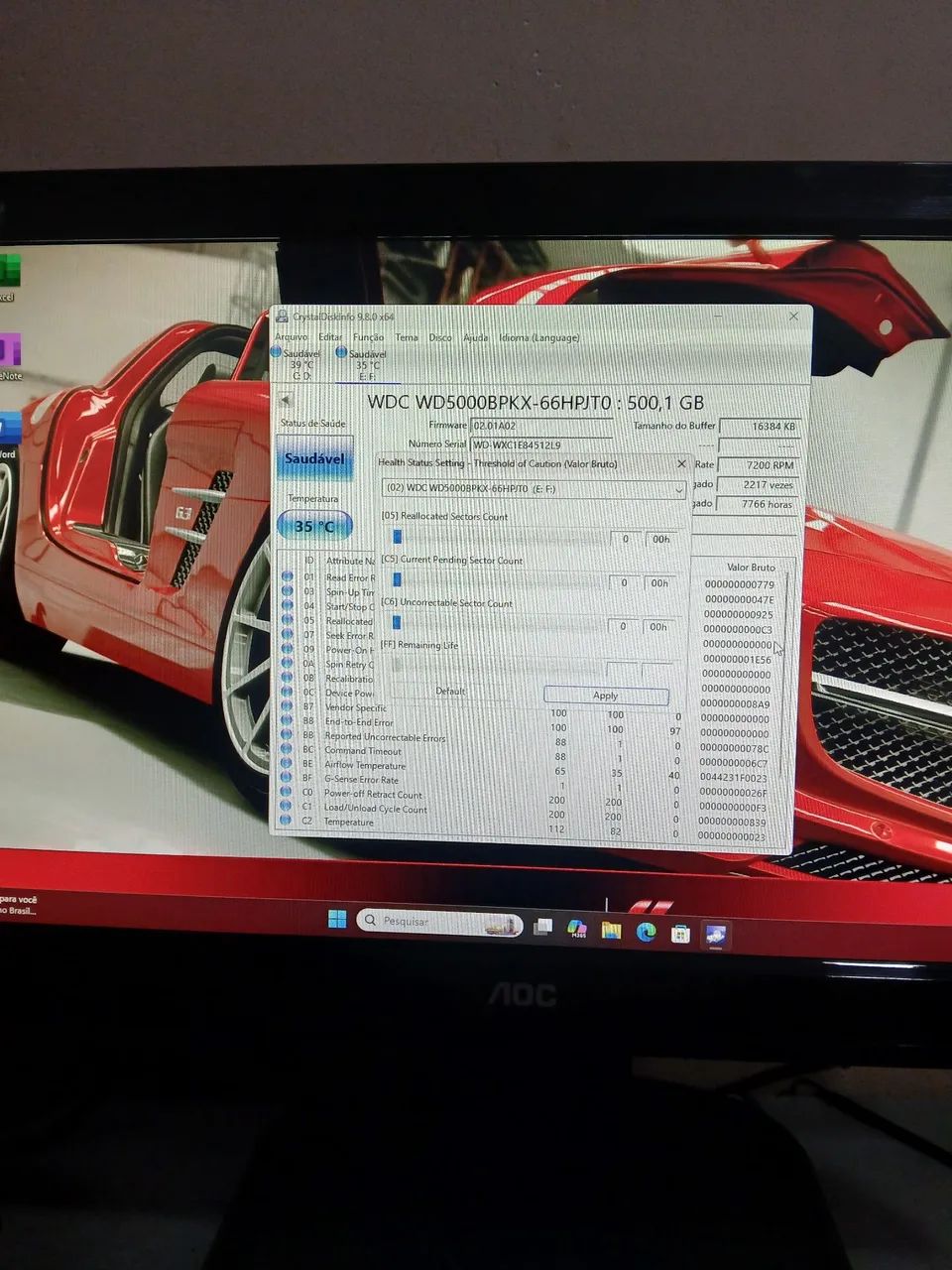Viewport: 952px width, 1270px height.
Task: Click the Firmware field 02.01A02
Action: 541,425
